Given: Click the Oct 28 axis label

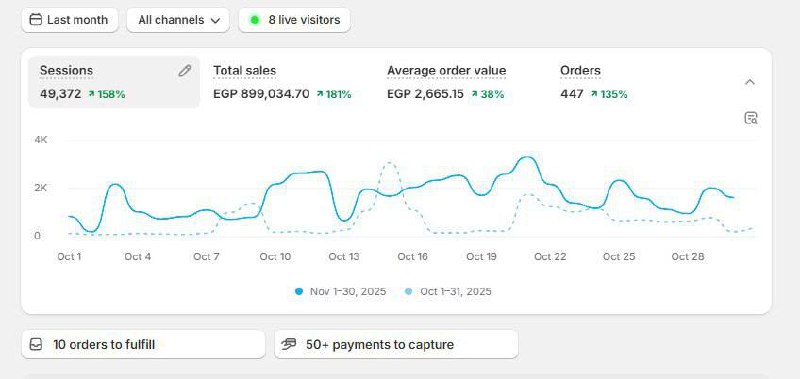Looking at the screenshot, I should coord(688,257).
